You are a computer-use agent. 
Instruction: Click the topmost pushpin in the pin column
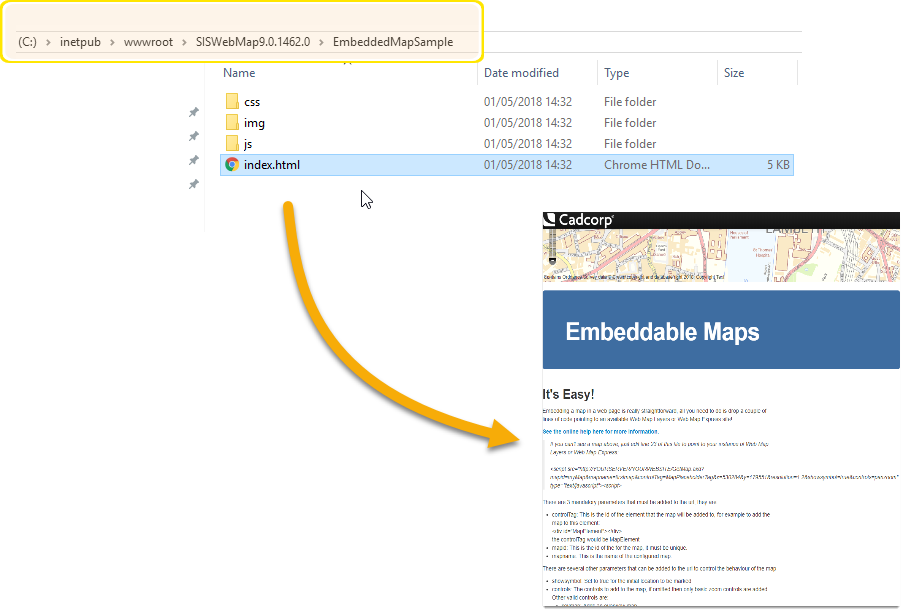[x=193, y=112]
